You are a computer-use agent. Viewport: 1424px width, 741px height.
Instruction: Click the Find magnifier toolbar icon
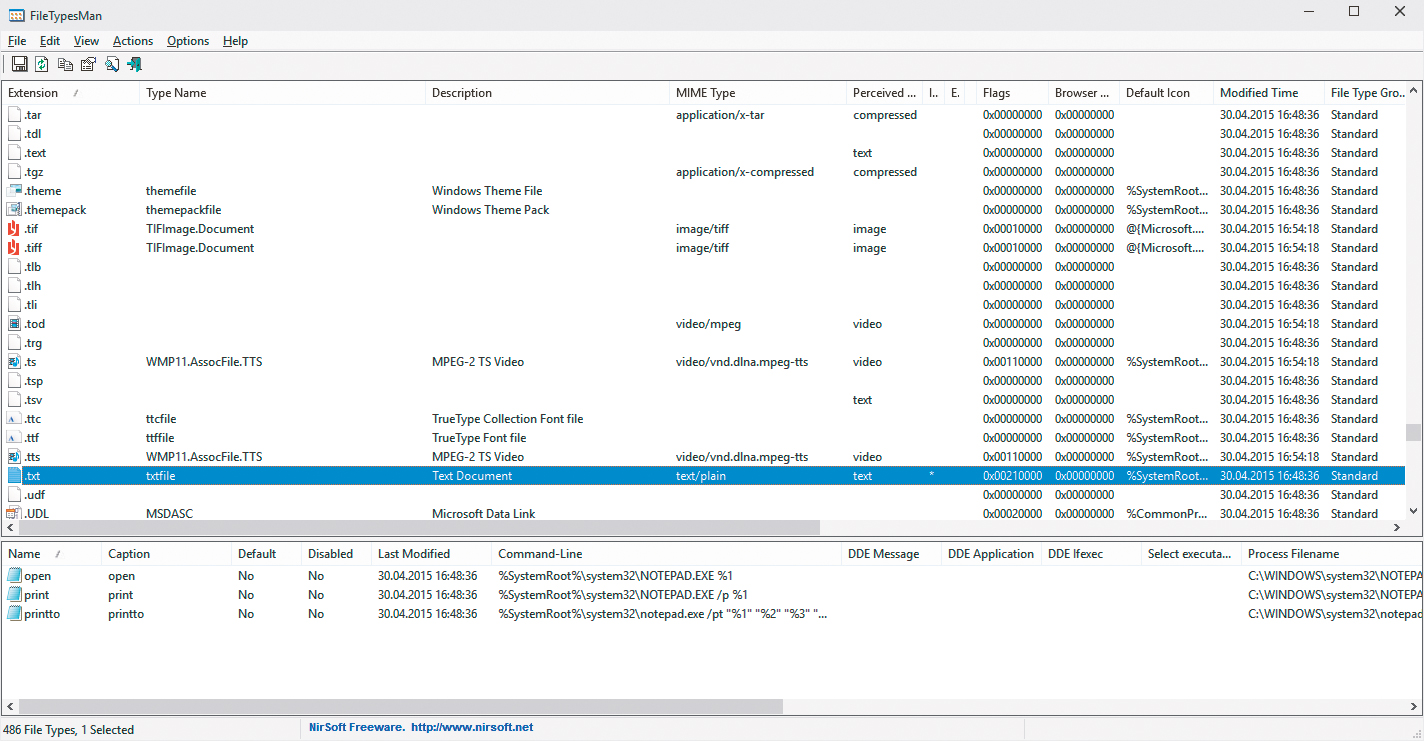point(112,65)
